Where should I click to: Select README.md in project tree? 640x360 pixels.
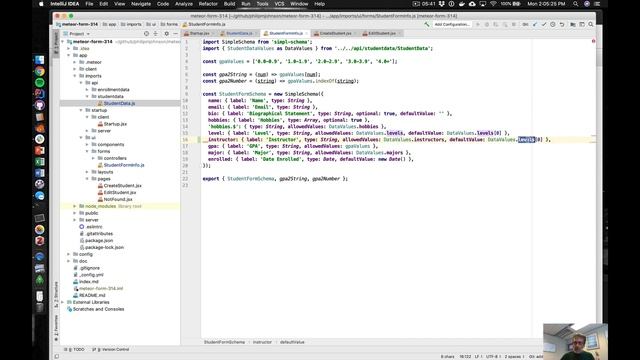point(92,296)
